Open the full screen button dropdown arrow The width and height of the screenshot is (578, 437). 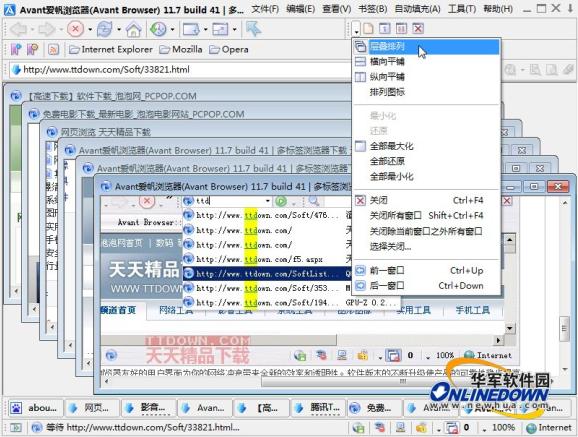234,29
